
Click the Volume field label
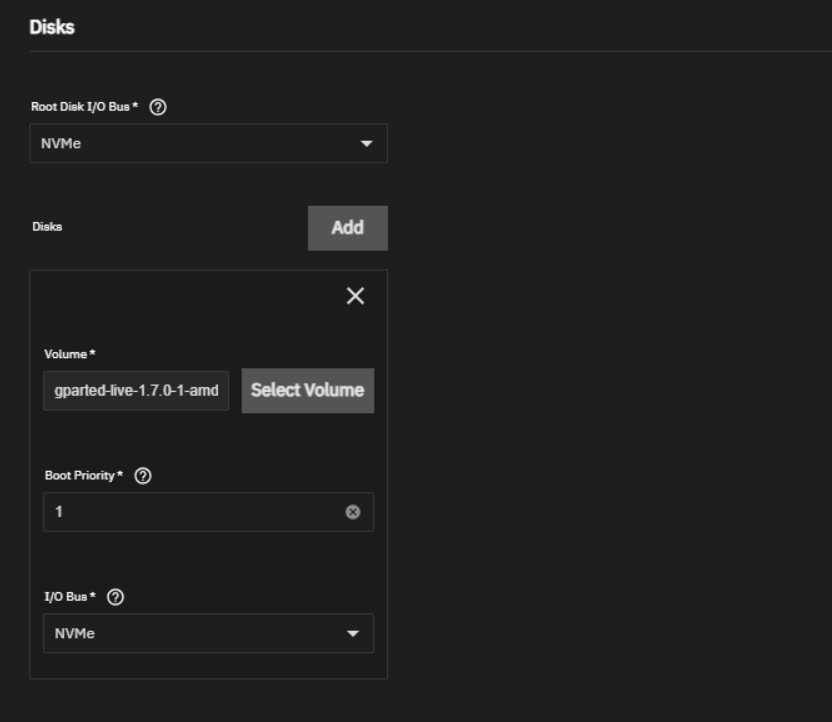point(70,354)
